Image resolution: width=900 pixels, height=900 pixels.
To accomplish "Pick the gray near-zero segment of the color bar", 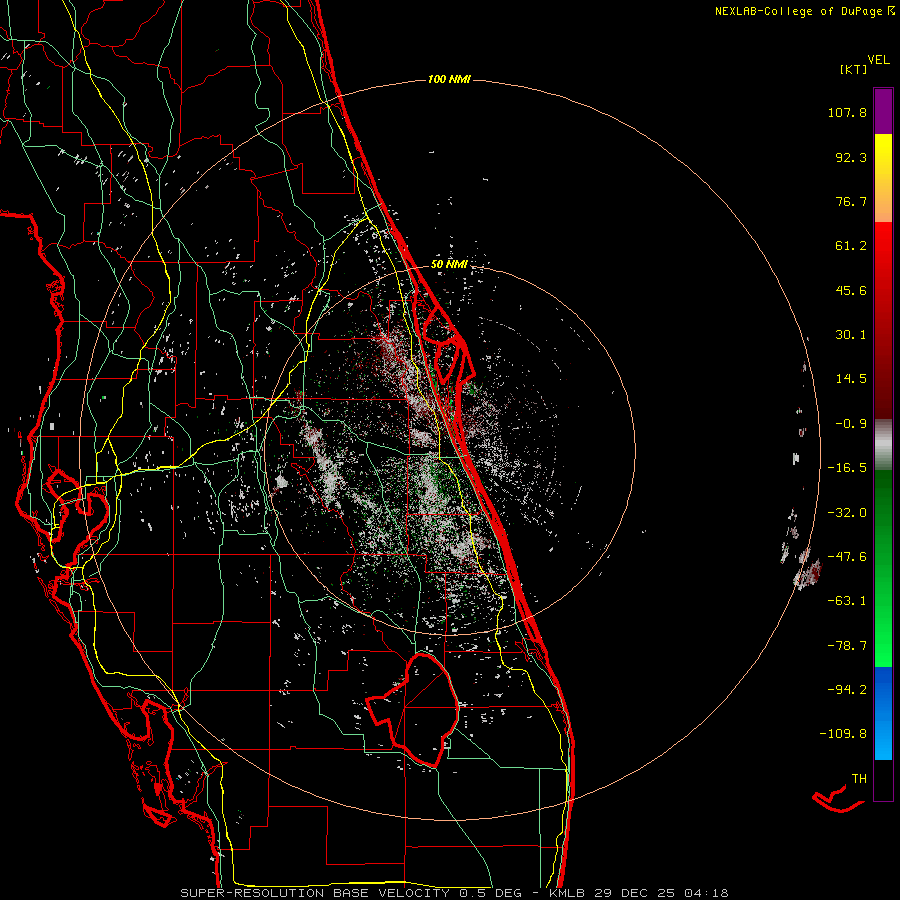I will point(883,445).
